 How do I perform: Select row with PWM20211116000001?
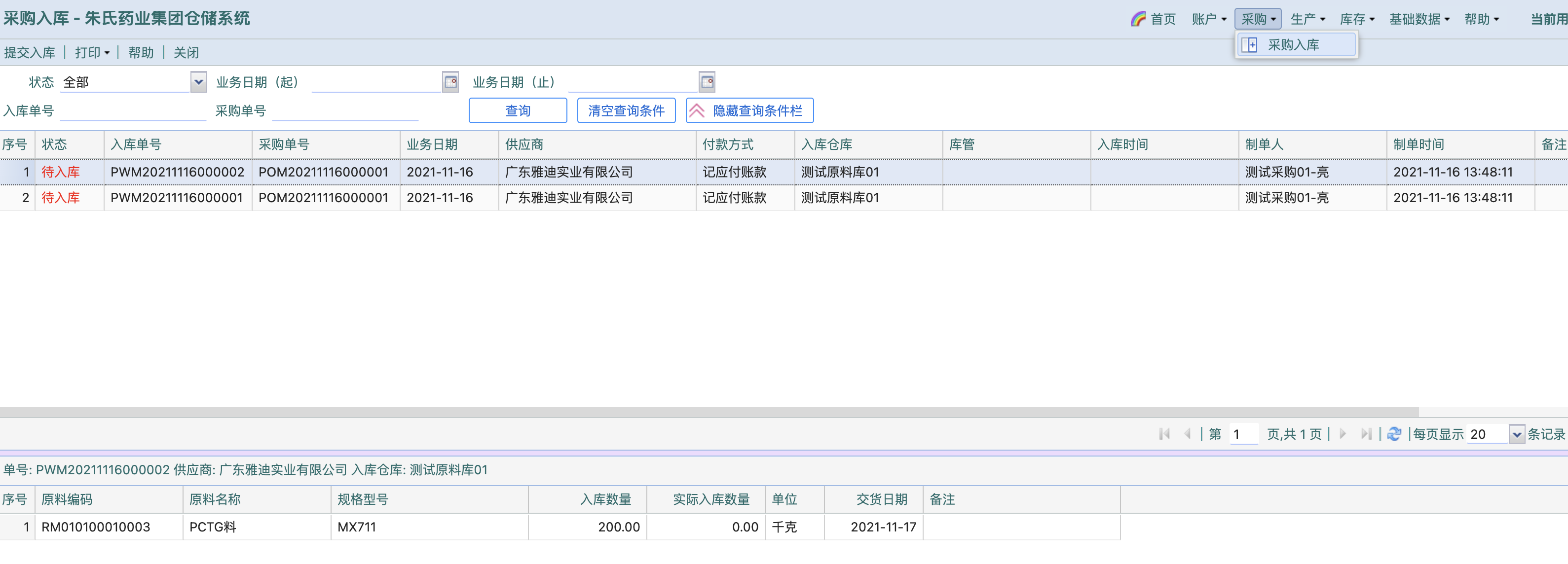pyautogui.click(x=177, y=197)
